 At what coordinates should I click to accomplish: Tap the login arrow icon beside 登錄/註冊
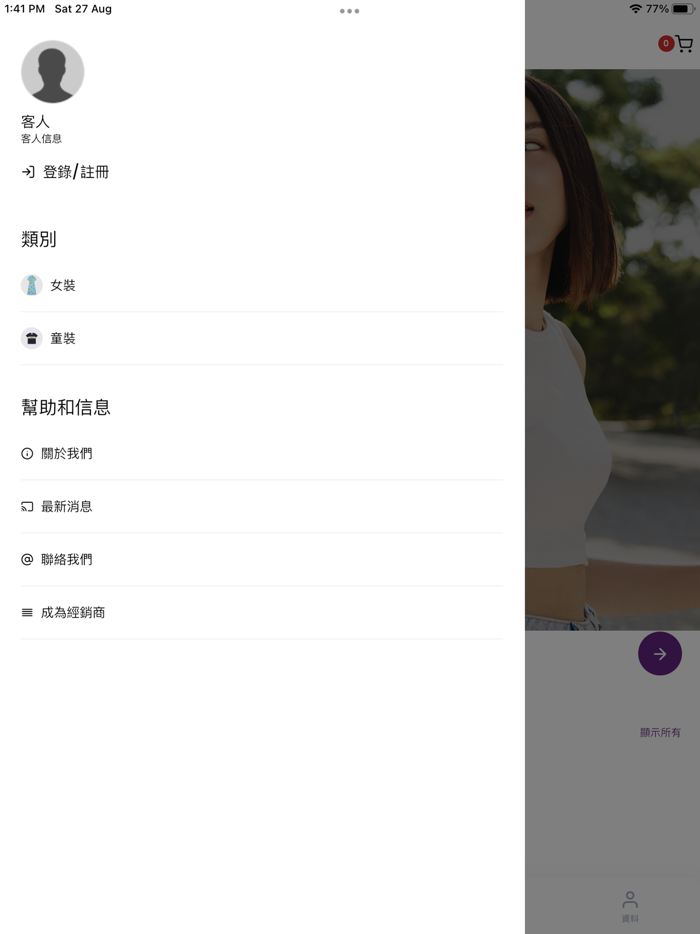28,172
